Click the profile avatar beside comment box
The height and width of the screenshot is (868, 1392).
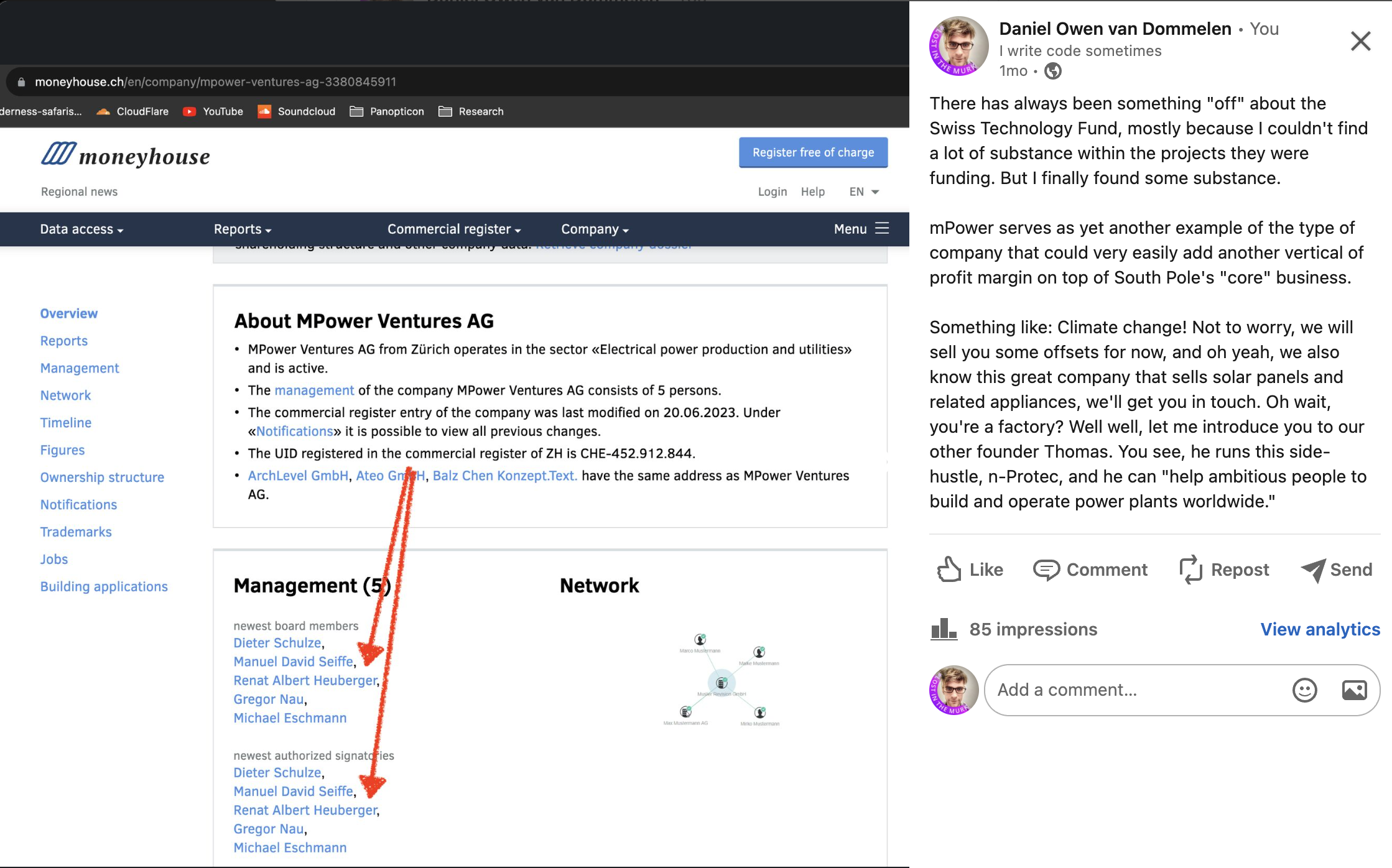pos(954,690)
